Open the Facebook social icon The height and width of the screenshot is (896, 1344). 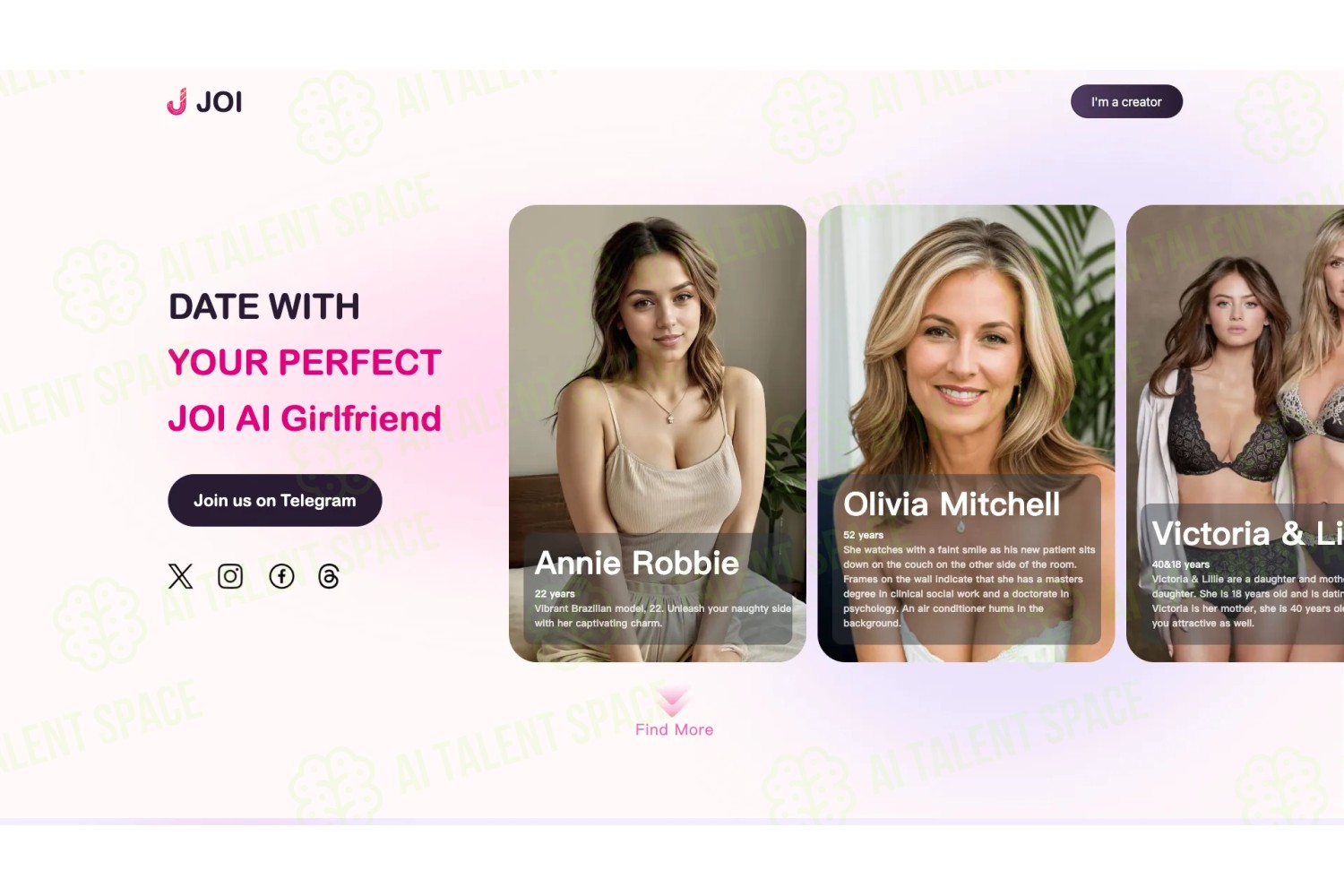click(x=281, y=576)
